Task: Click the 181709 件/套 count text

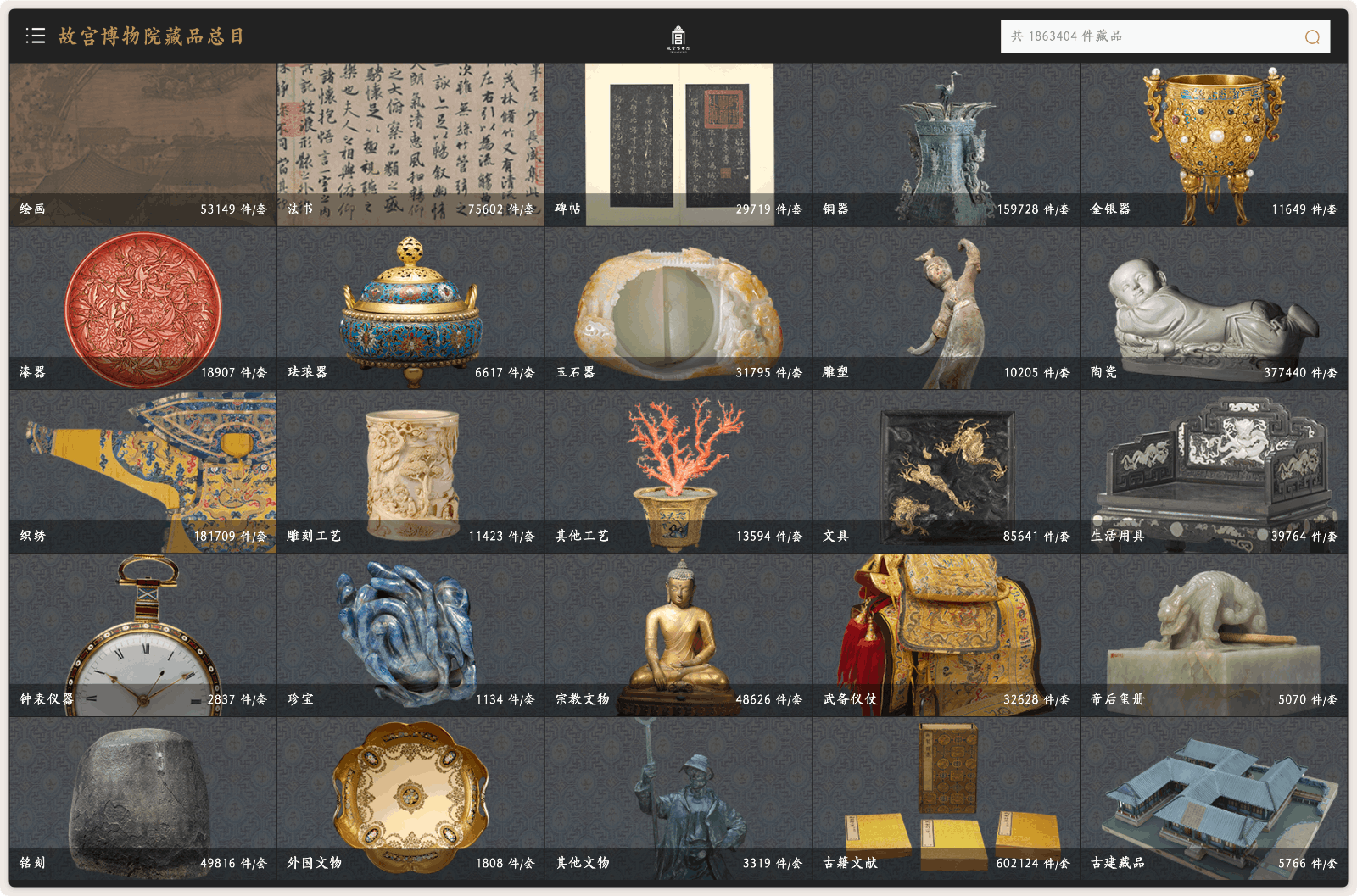Action: point(230,537)
